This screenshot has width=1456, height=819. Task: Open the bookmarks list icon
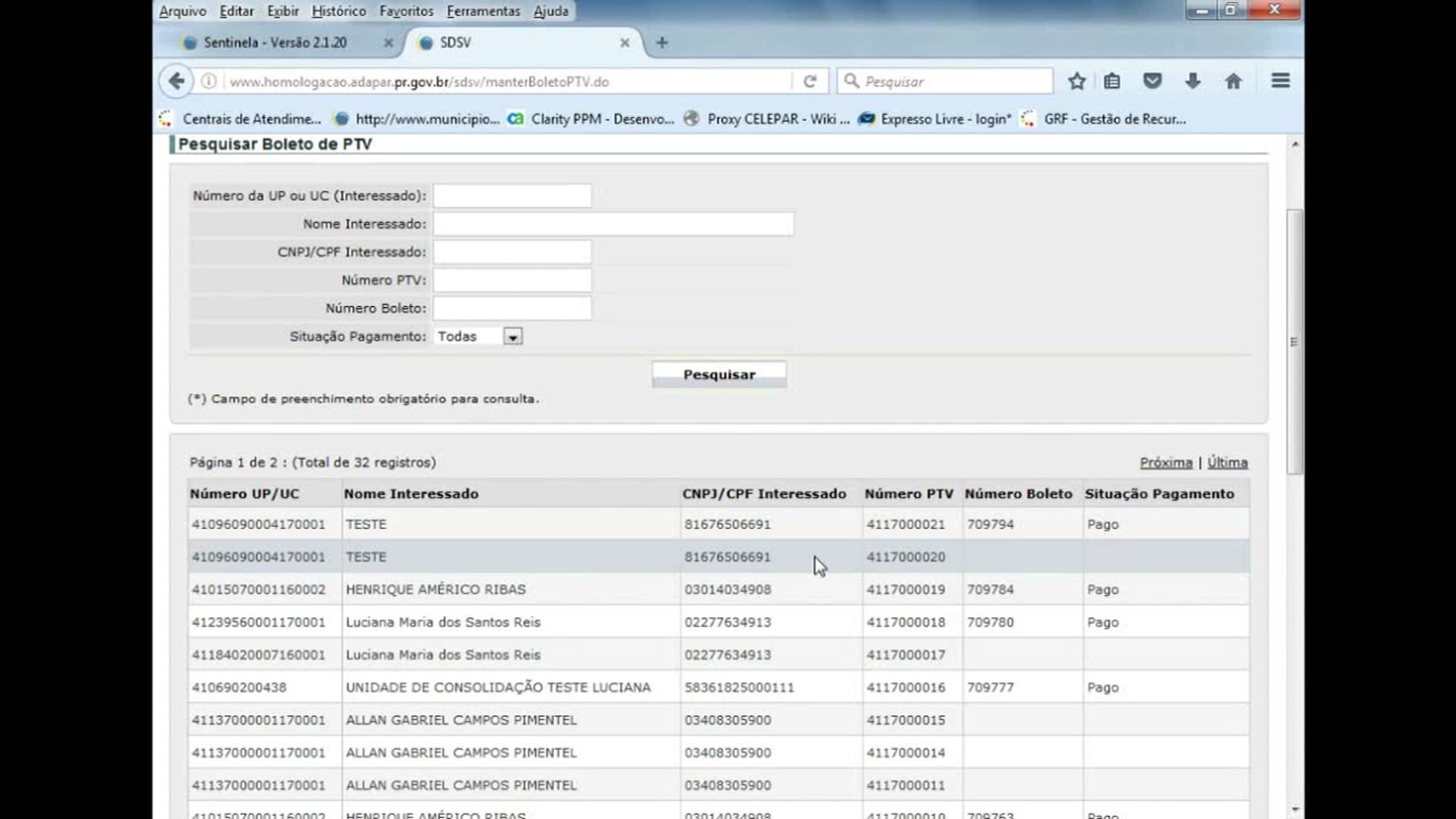click(x=1112, y=81)
